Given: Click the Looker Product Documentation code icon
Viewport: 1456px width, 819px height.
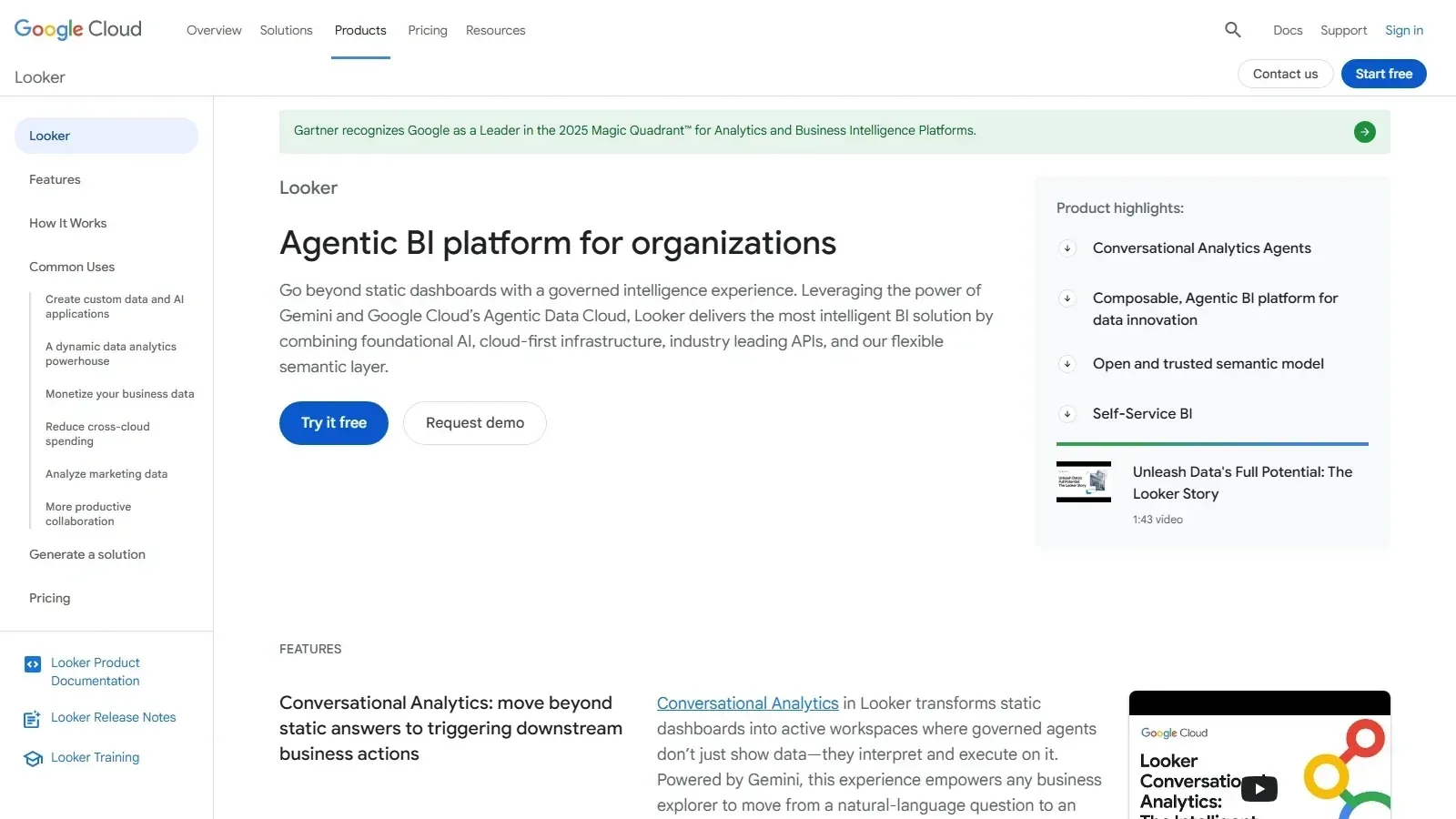Looking at the screenshot, I should coord(33,664).
